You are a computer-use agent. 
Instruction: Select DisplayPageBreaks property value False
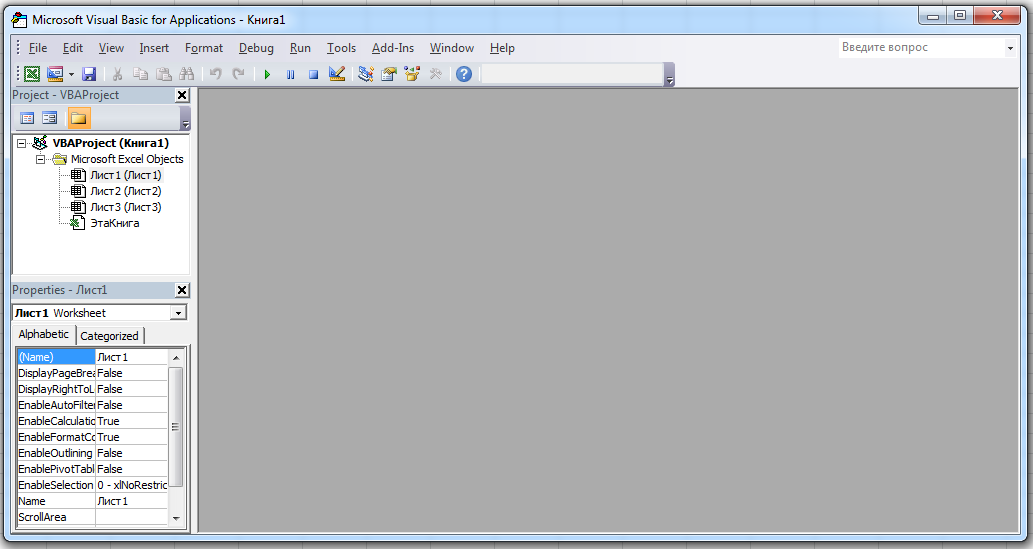tap(132, 373)
